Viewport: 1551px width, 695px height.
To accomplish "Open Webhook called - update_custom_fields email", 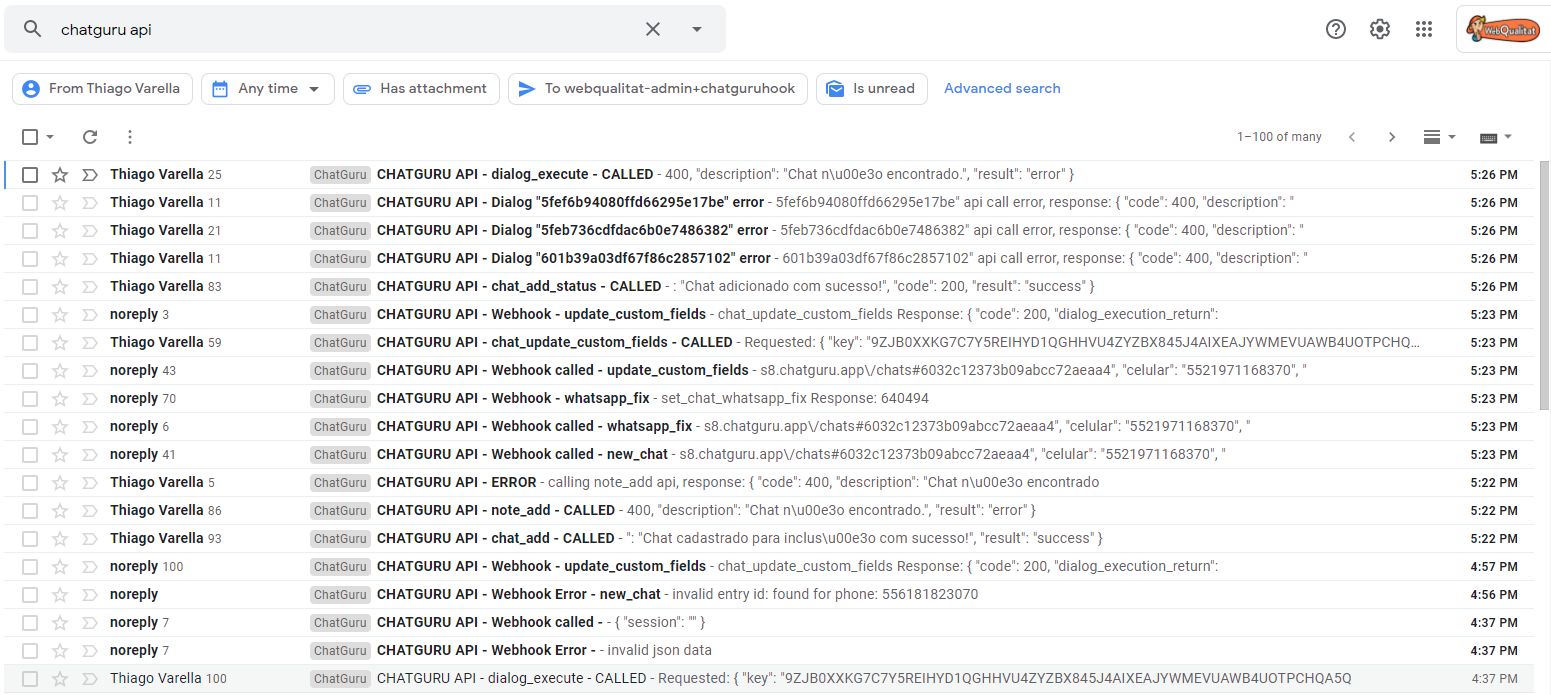I will tap(768, 371).
